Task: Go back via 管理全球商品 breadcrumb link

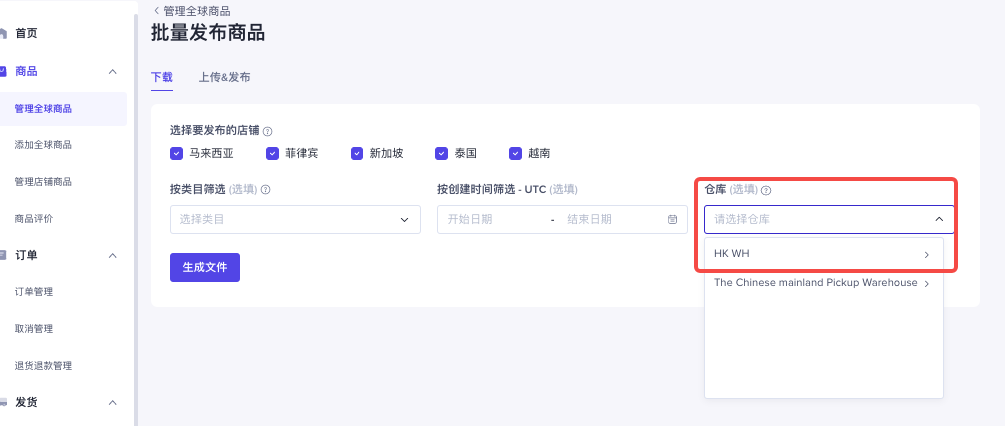Action: [x=192, y=11]
